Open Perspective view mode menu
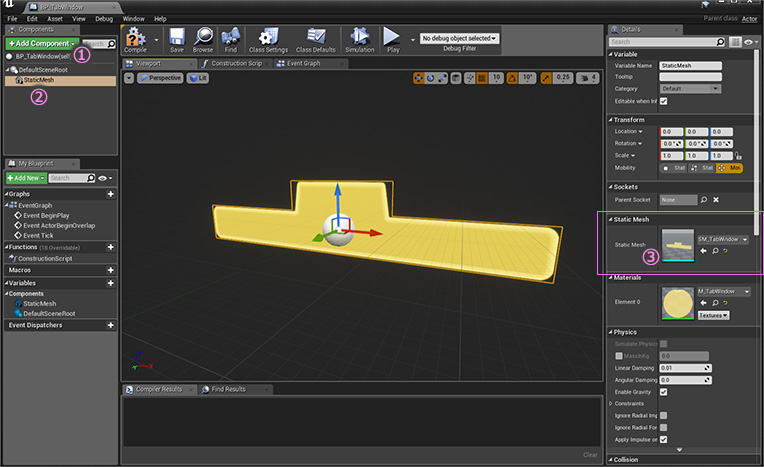The width and height of the screenshot is (764, 467). coord(160,78)
